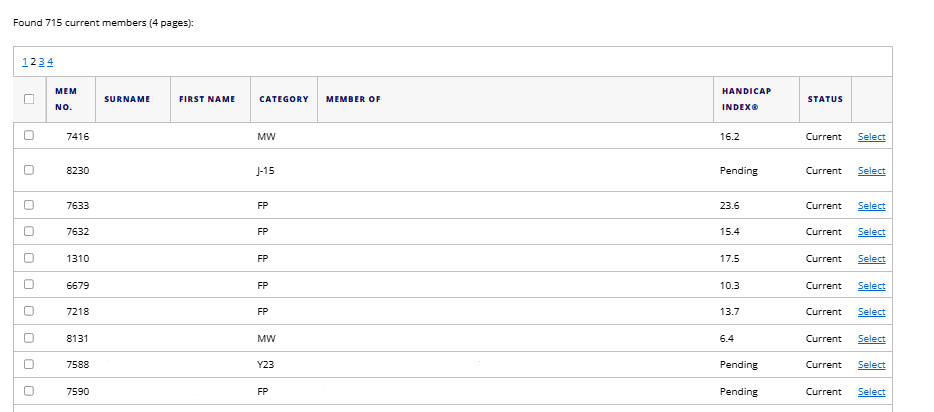The height and width of the screenshot is (412, 934).
Task: Open member 6679 via Select link
Action: (x=871, y=285)
